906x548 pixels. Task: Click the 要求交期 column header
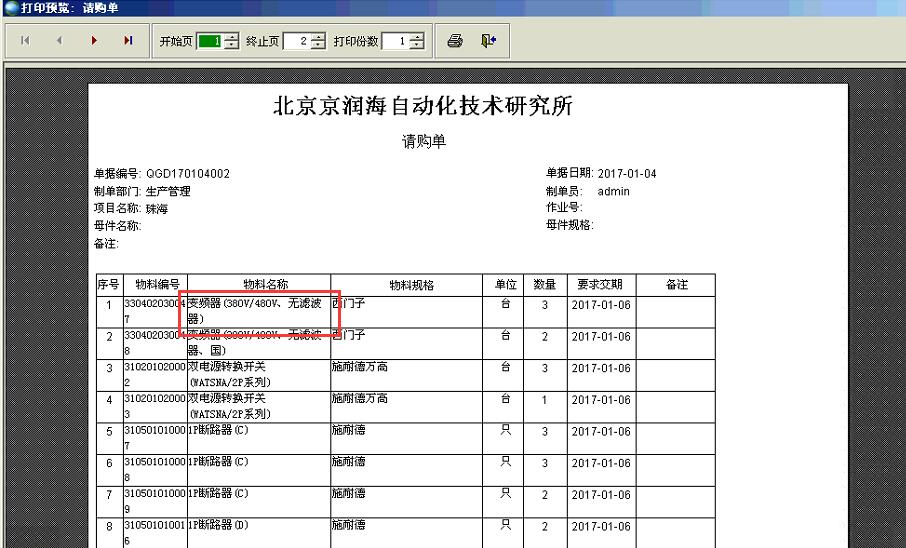pyautogui.click(x=600, y=285)
